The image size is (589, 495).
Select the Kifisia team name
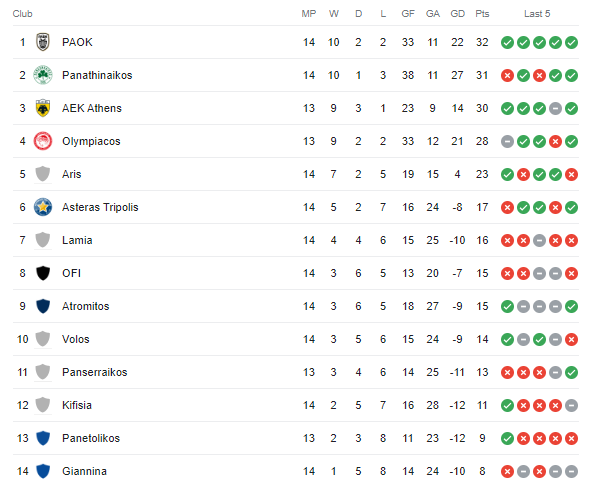[x=77, y=405]
